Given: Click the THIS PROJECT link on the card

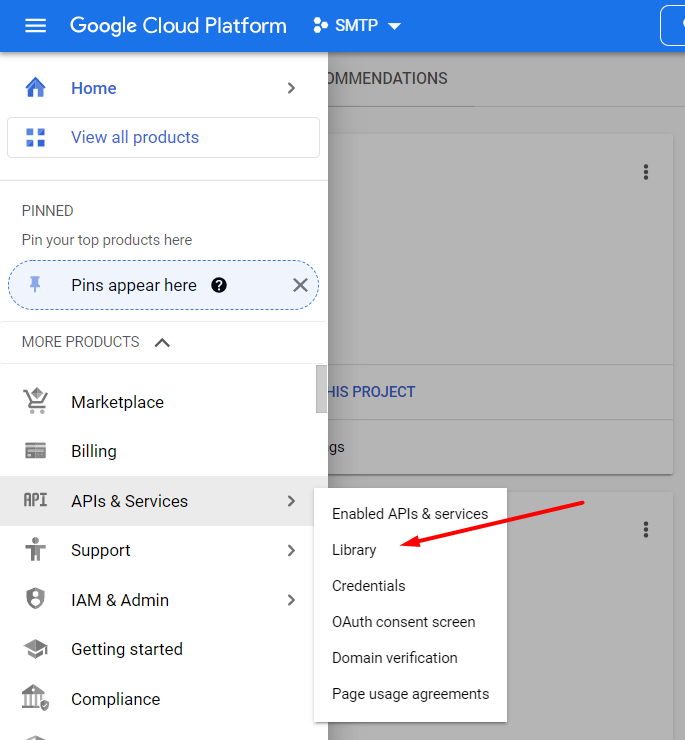Looking at the screenshot, I should [372, 392].
